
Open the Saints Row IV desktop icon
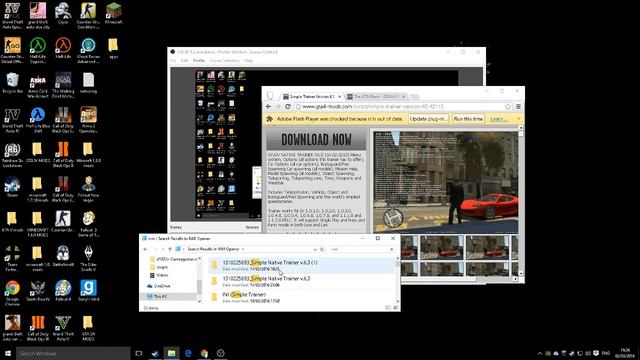pyautogui.click(x=38, y=291)
